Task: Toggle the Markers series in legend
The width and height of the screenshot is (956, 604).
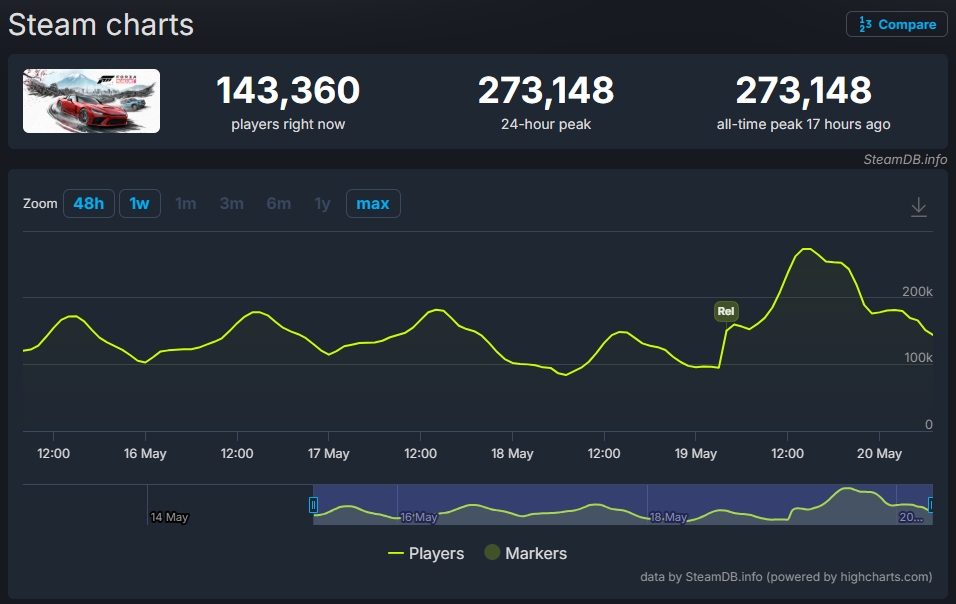Action: (526, 553)
